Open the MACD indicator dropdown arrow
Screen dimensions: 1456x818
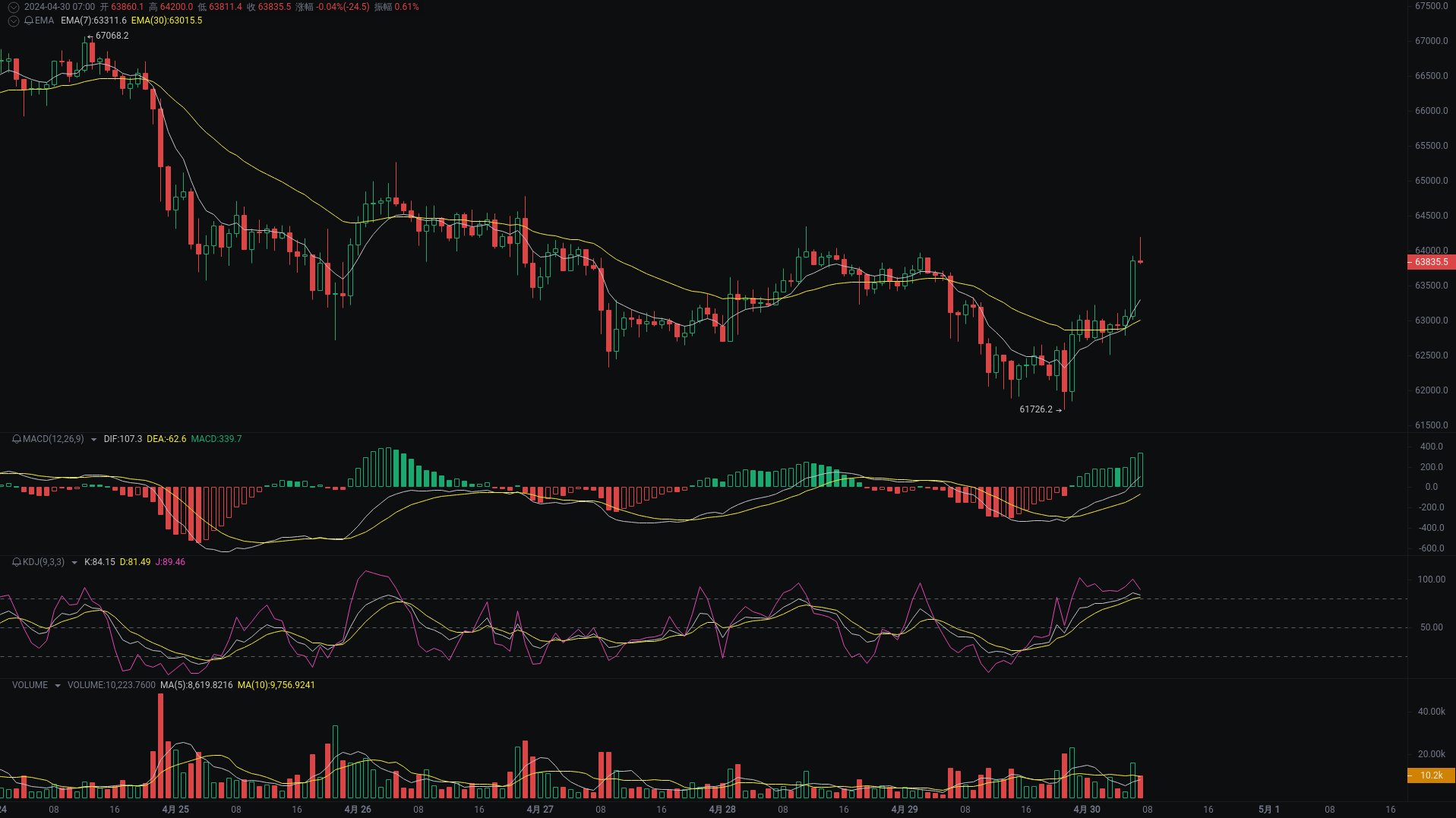93,439
